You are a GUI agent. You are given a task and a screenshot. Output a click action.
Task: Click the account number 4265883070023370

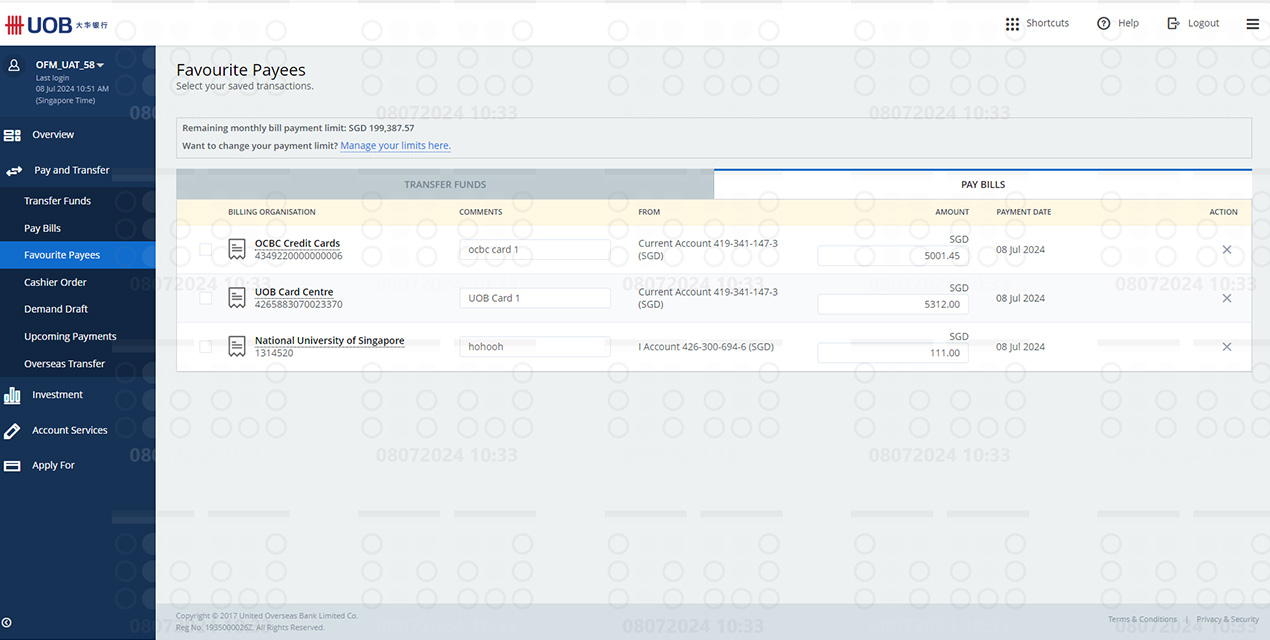299,305
